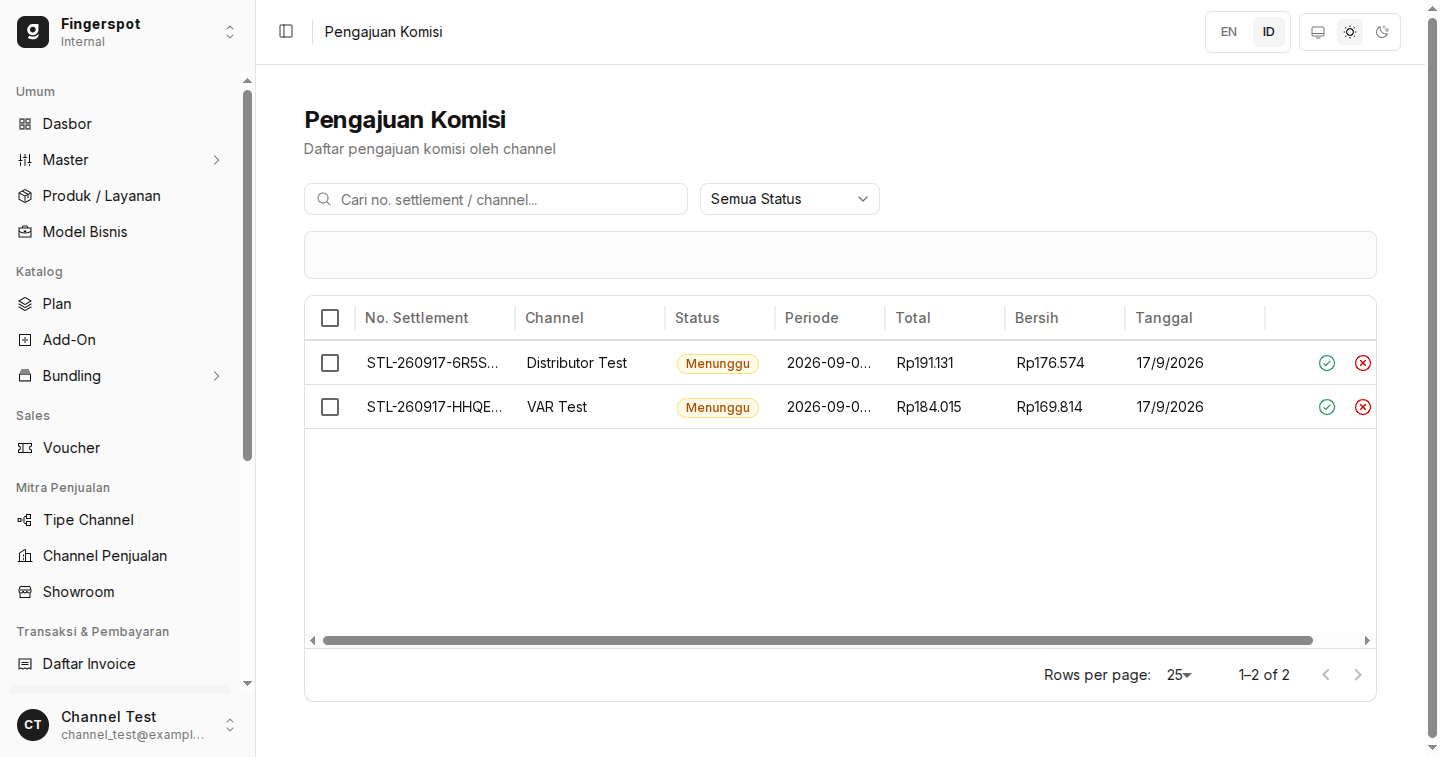Choose the system theme monitor icon
This screenshot has width=1440, height=757.
[x=1318, y=32]
